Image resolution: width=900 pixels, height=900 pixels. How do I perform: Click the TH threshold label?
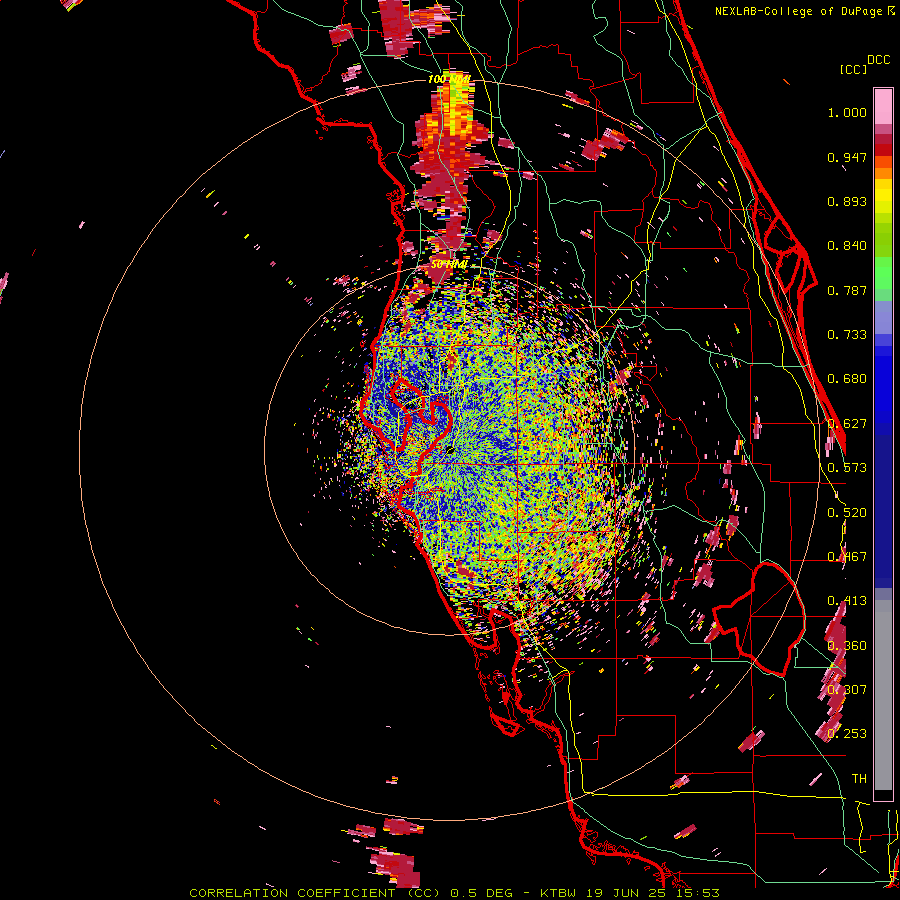click(859, 779)
